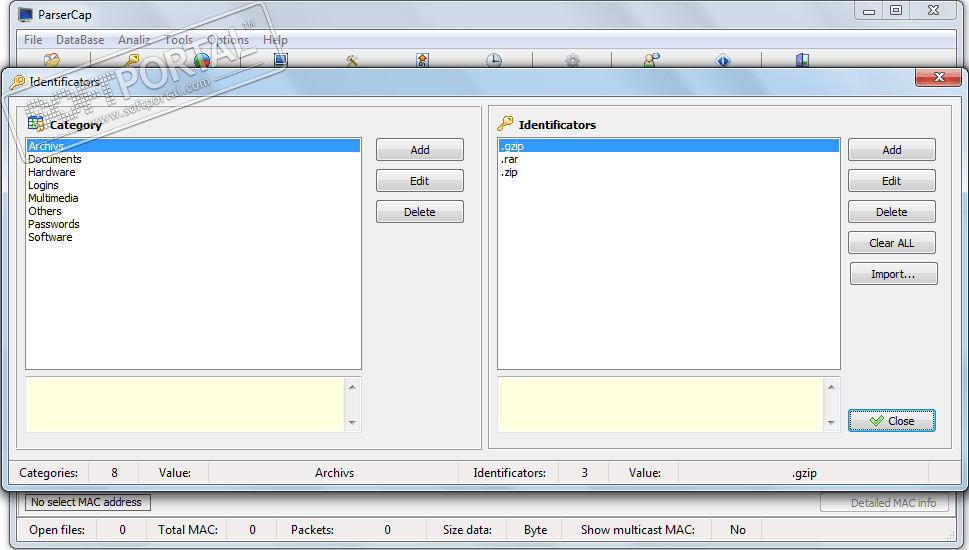969x550 pixels.
Task: Open the Options menu
Action: [228, 40]
